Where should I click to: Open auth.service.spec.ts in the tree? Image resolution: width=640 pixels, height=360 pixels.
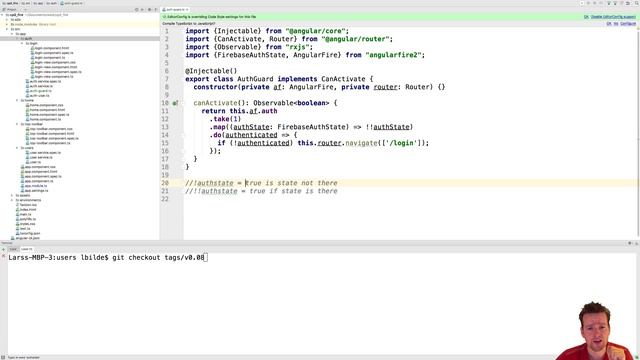[x=45, y=81]
